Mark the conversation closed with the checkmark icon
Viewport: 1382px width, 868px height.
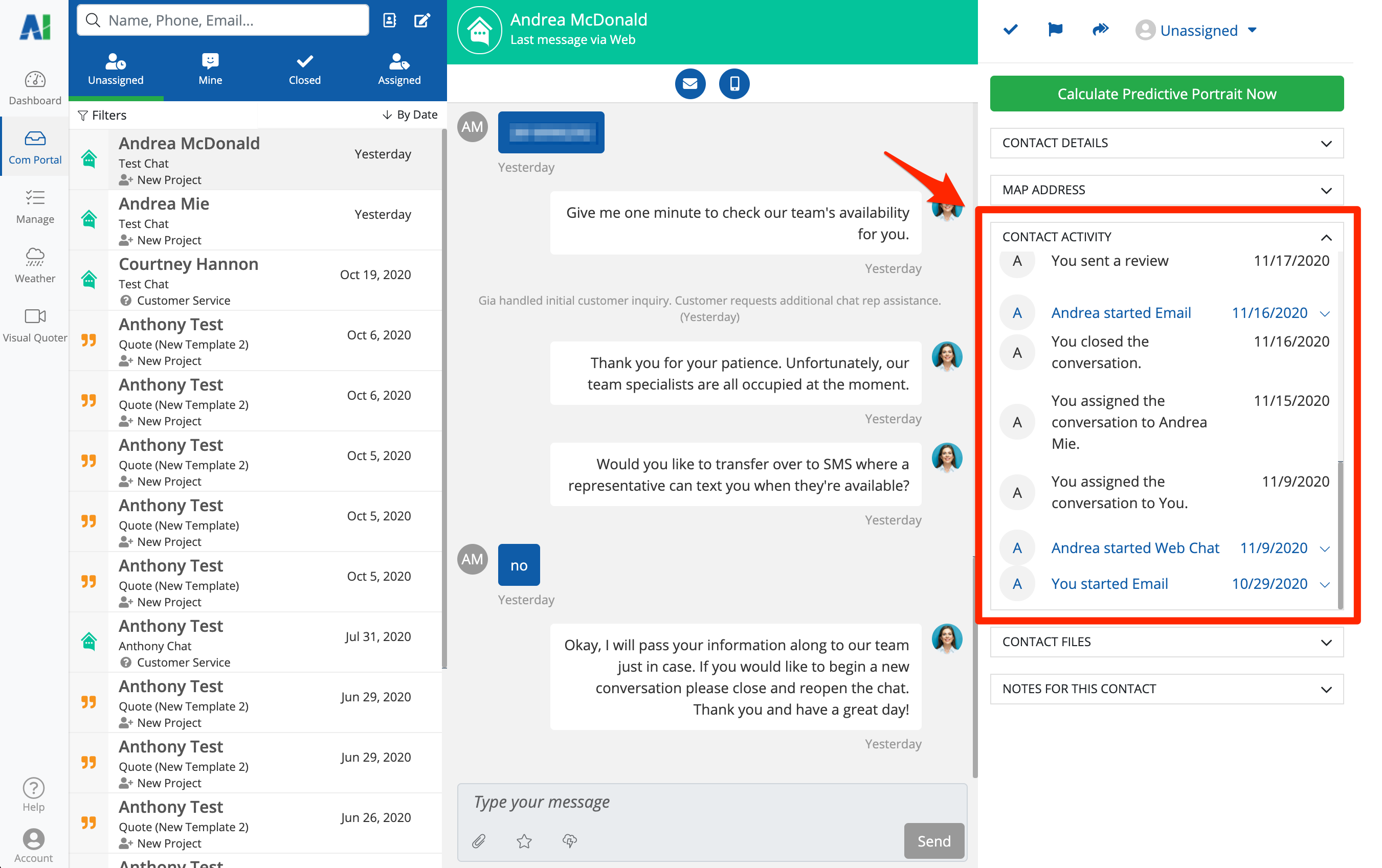(1010, 30)
